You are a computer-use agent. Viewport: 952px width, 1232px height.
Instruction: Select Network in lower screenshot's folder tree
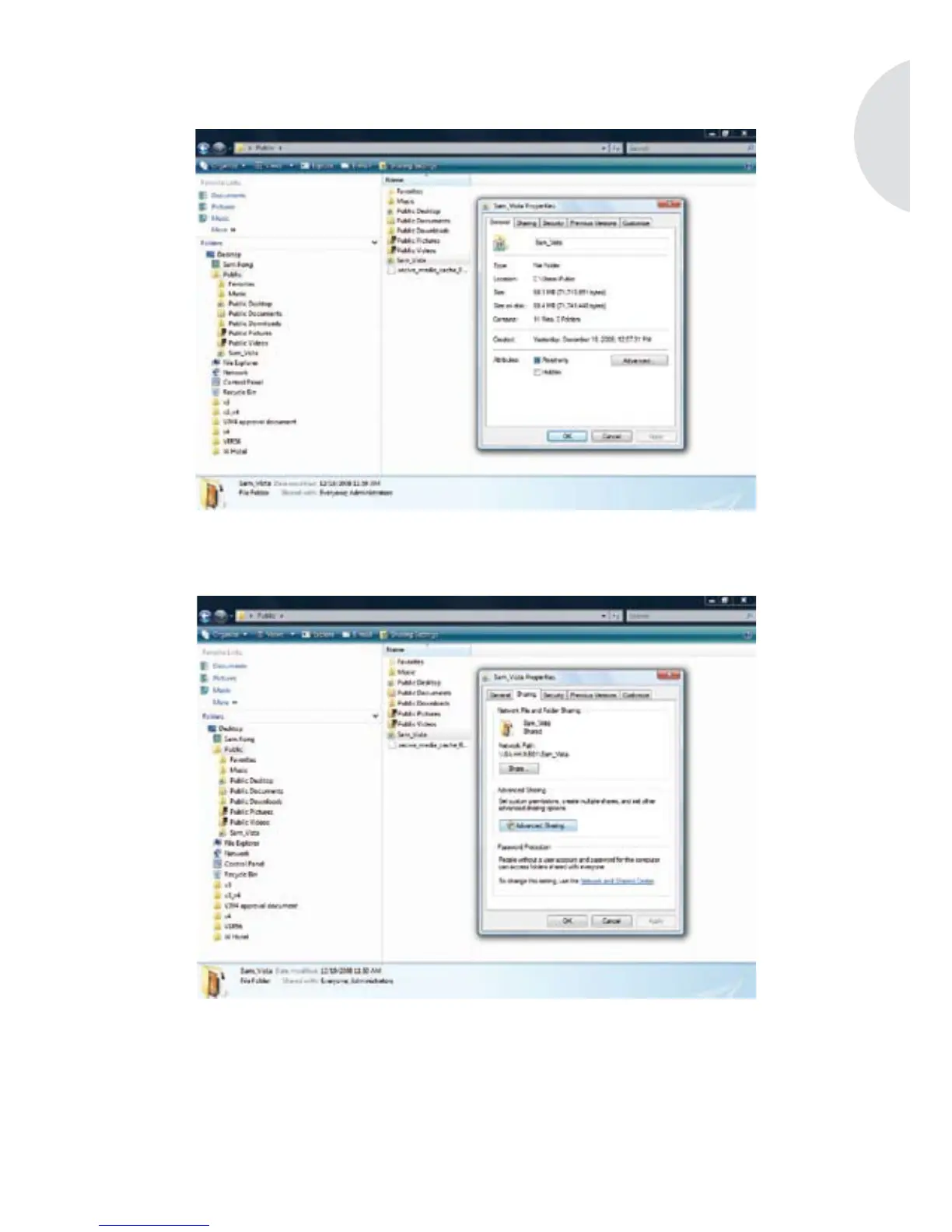(x=236, y=853)
